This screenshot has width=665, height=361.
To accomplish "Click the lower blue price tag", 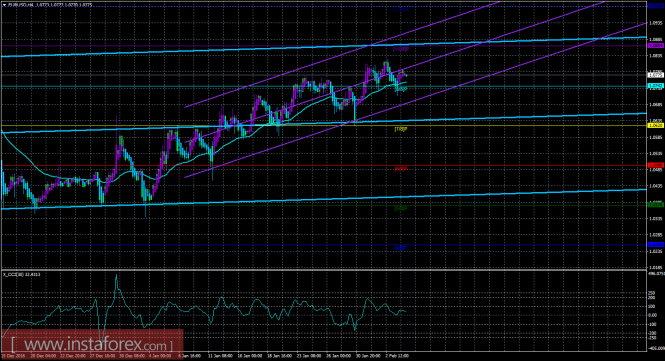I will point(656,244).
